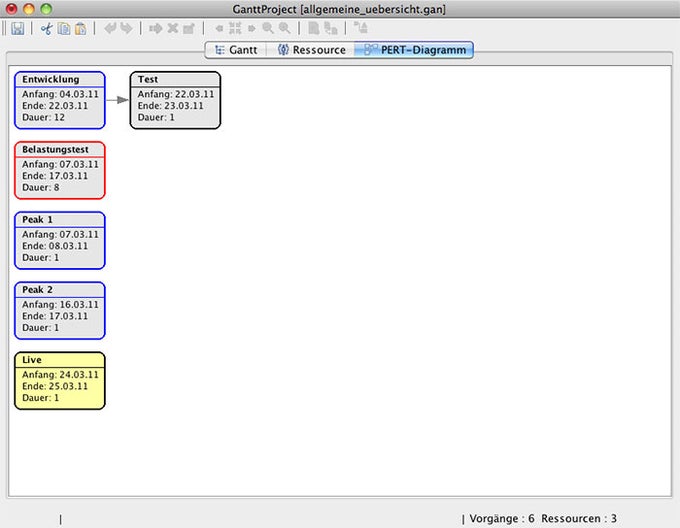Click 'Anfang: 22.03.11' in Test node
The image size is (680, 528).
point(176,94)
